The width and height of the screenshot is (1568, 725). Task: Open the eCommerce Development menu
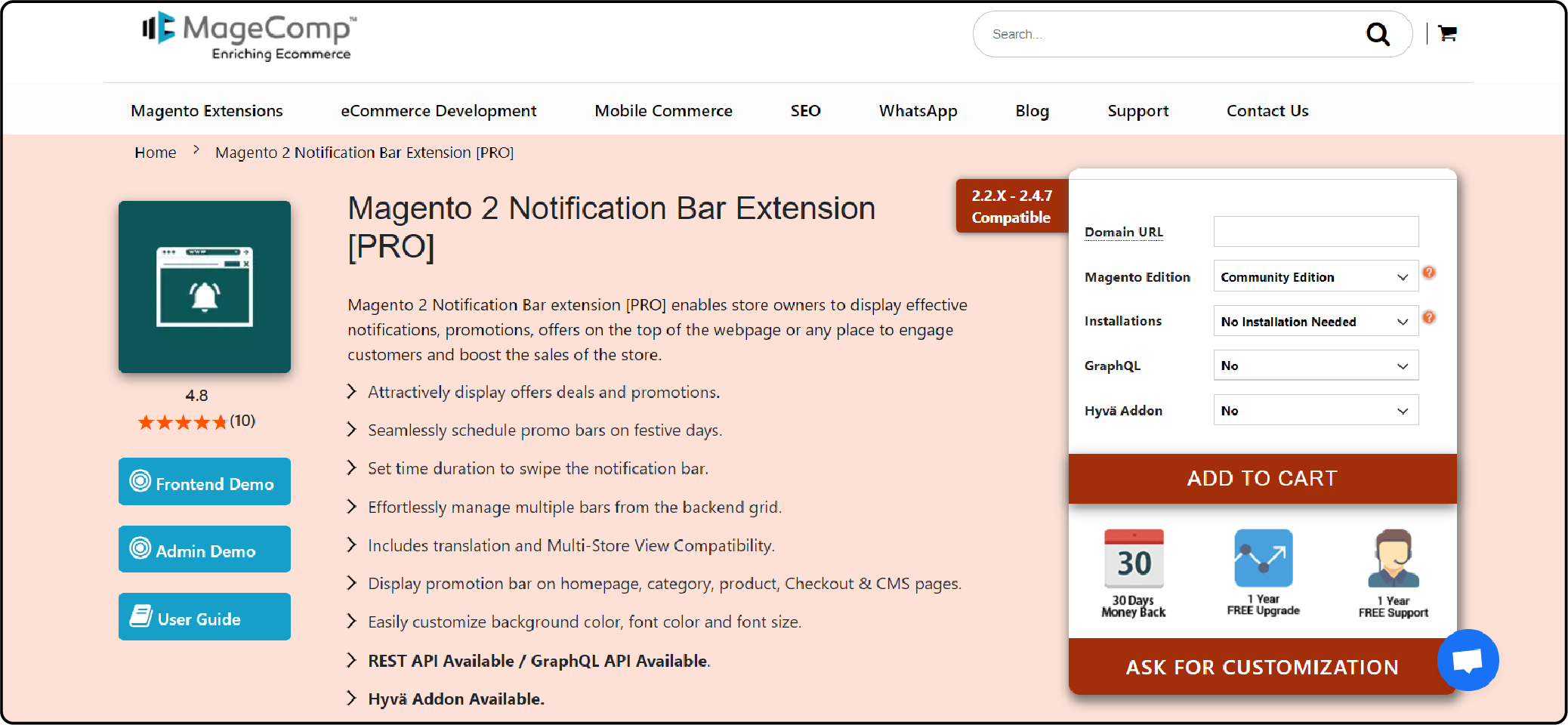[x=439, y=111]
